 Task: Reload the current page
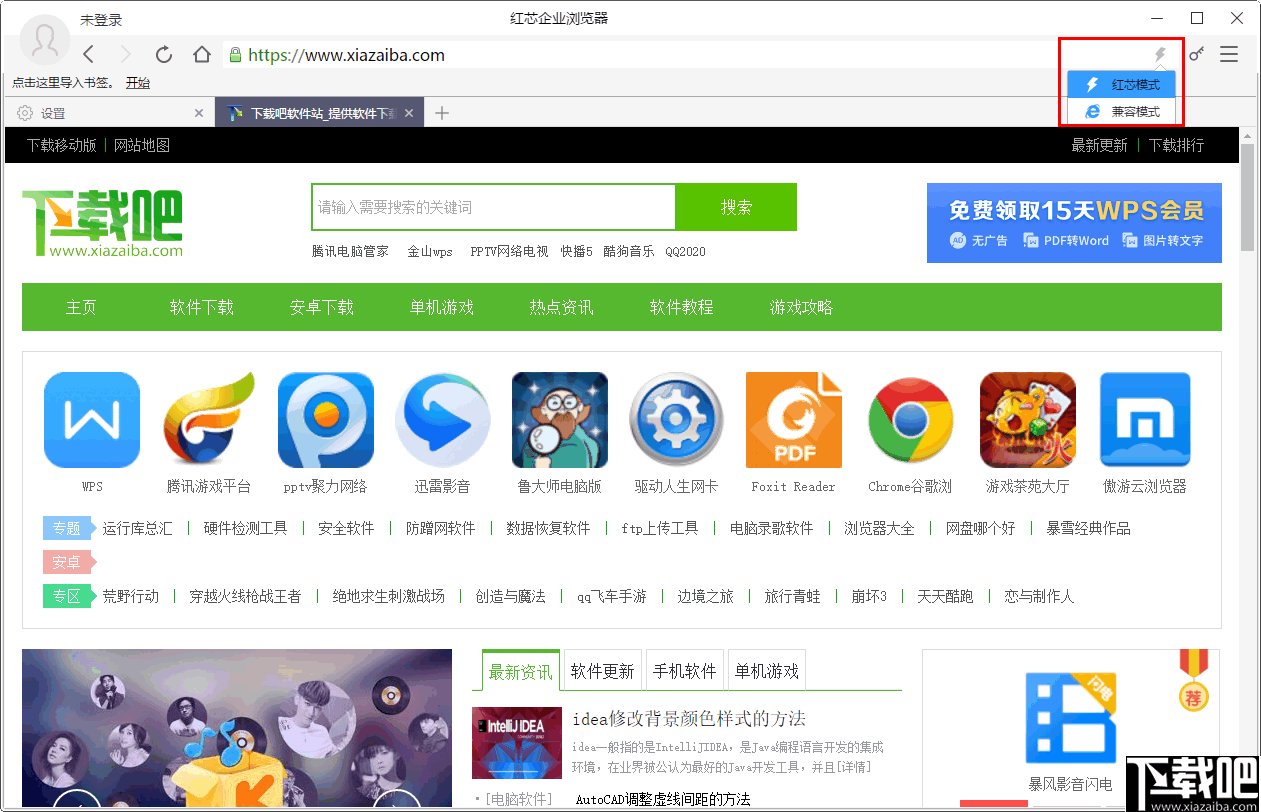(164, 55)
